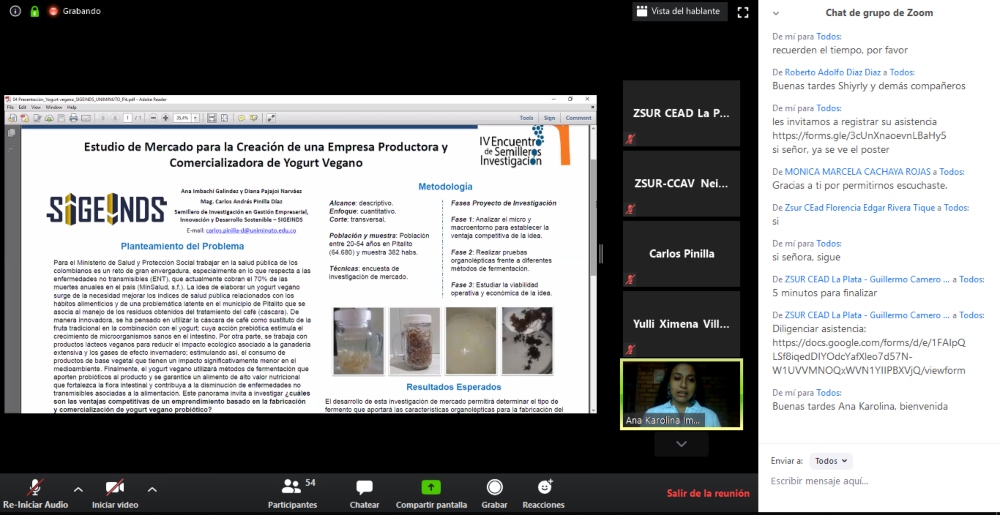The image size is (1000, 515).
Task: Select the highlight text tool icon
Action: click(x=254, y=118)
